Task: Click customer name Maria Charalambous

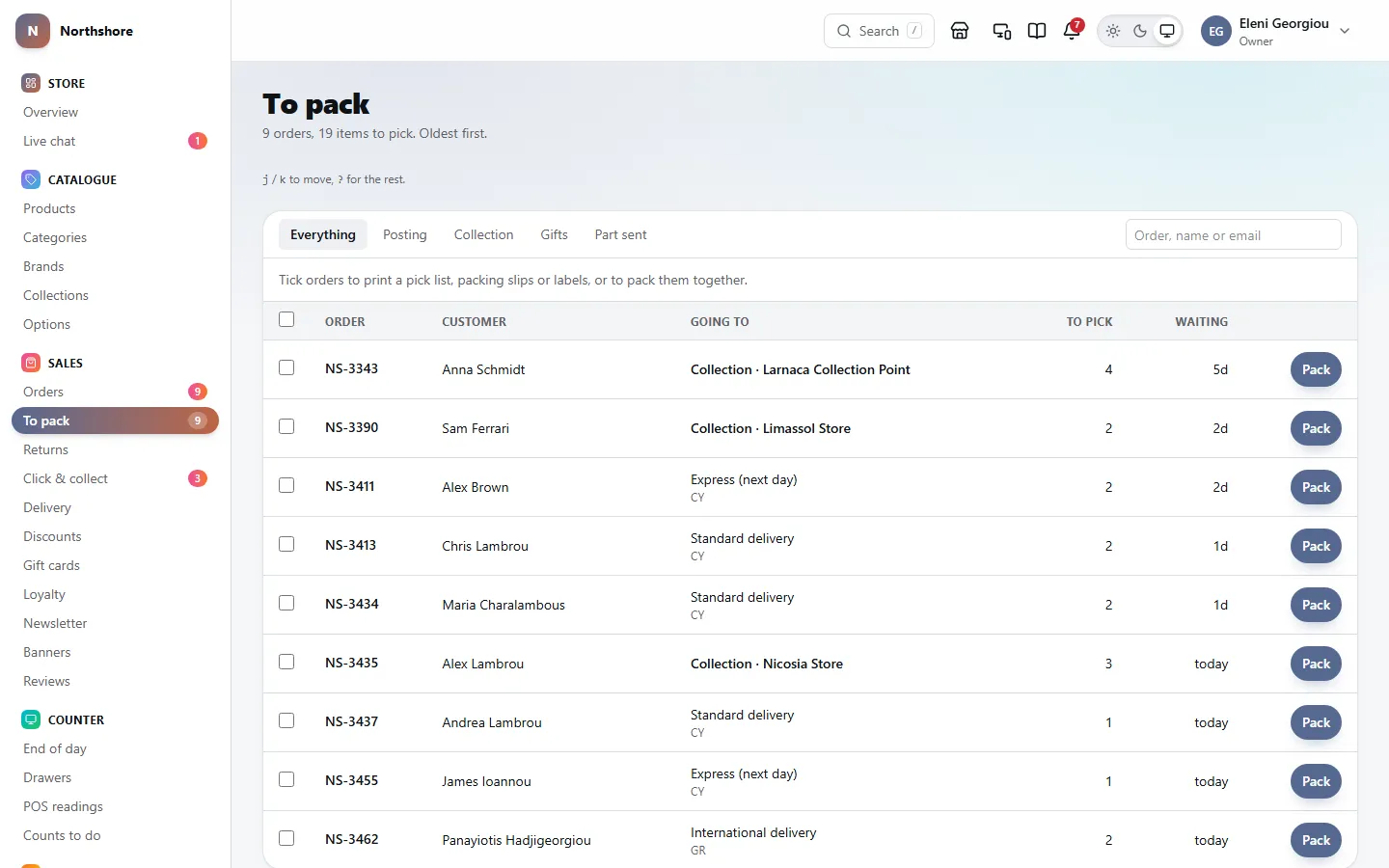Action: point(504,605)
